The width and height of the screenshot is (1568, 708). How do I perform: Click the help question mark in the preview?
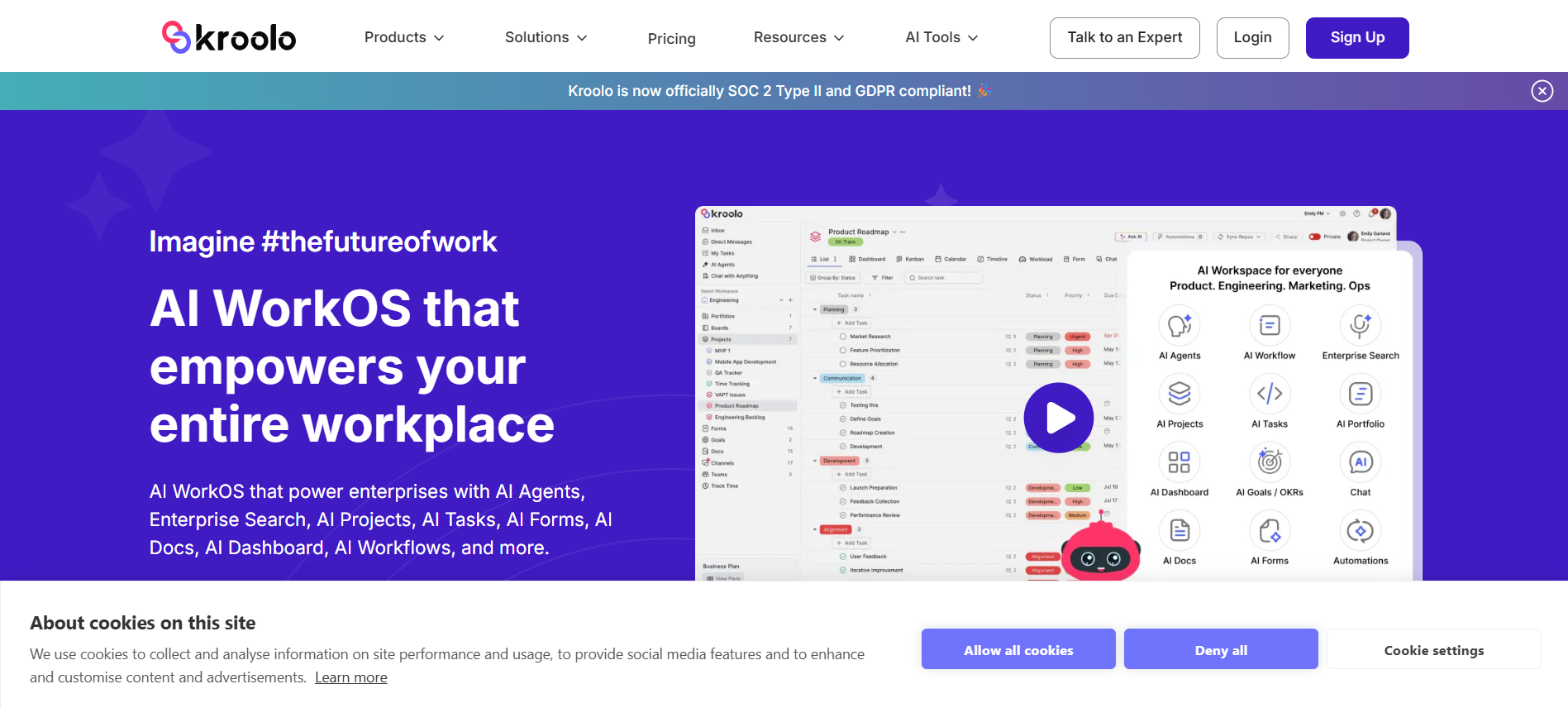1356,213
